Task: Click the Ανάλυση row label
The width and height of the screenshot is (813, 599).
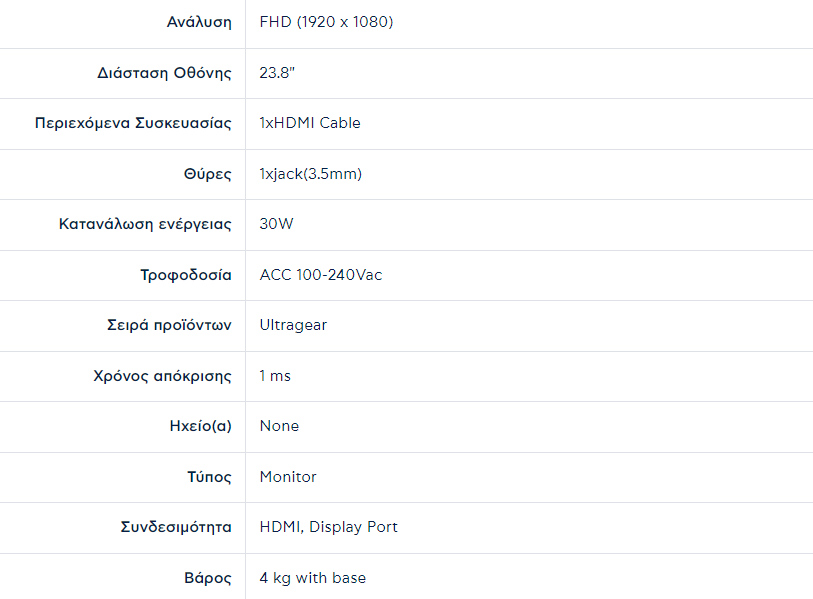Action: pos(199,22)
